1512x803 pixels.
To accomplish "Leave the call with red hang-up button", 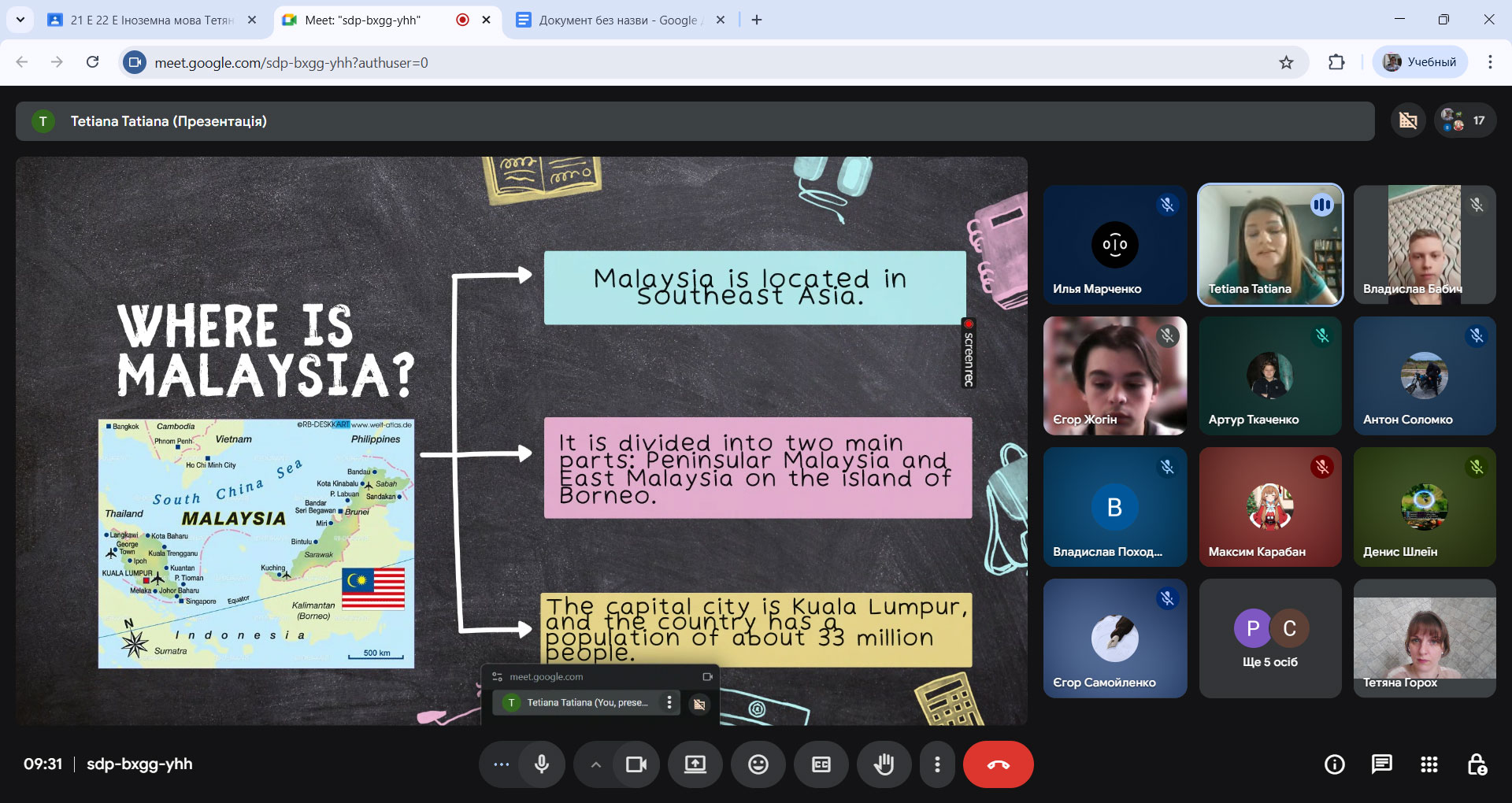I will pos(998,764).
